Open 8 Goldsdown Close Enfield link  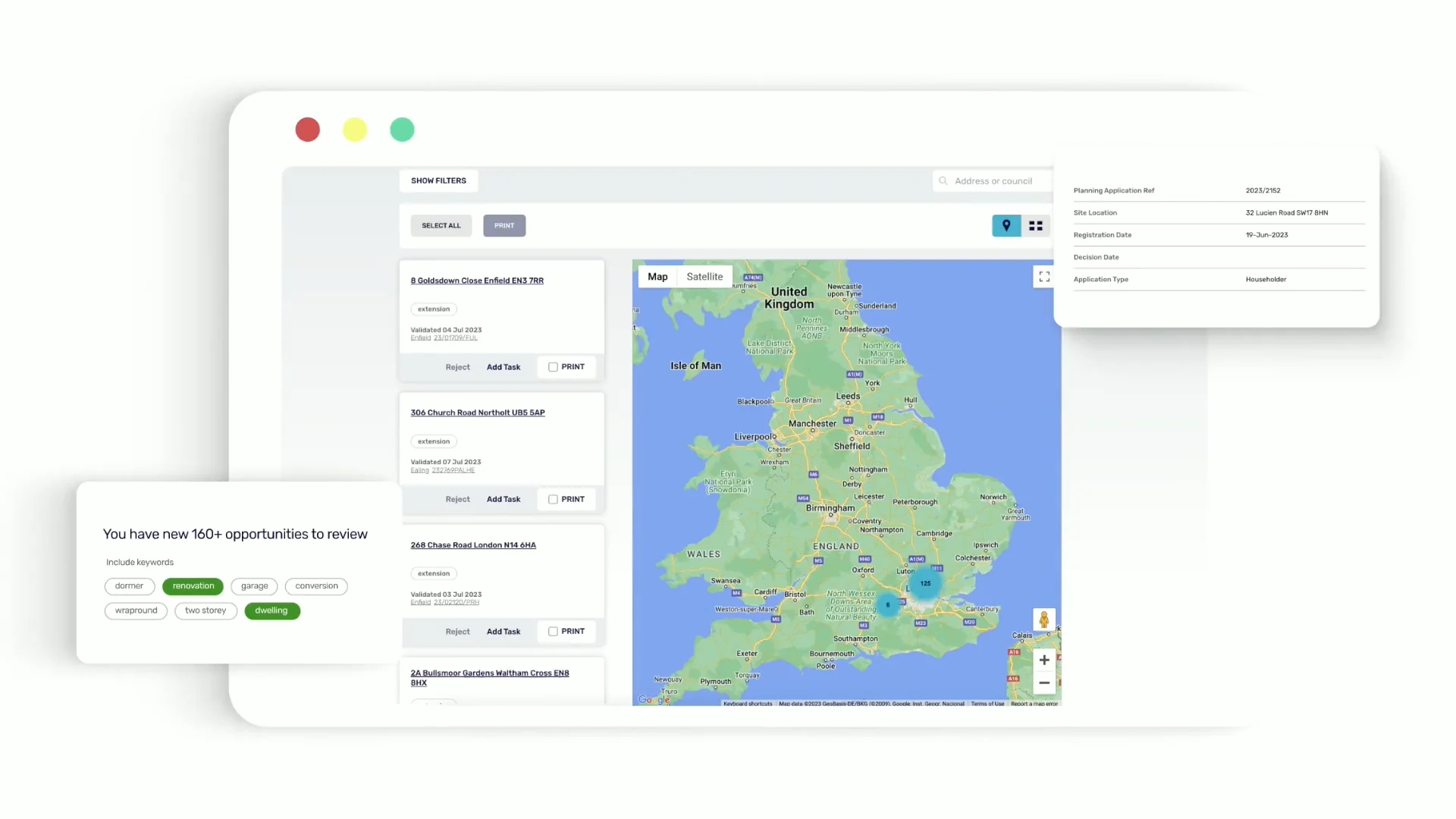pos(477,281)
